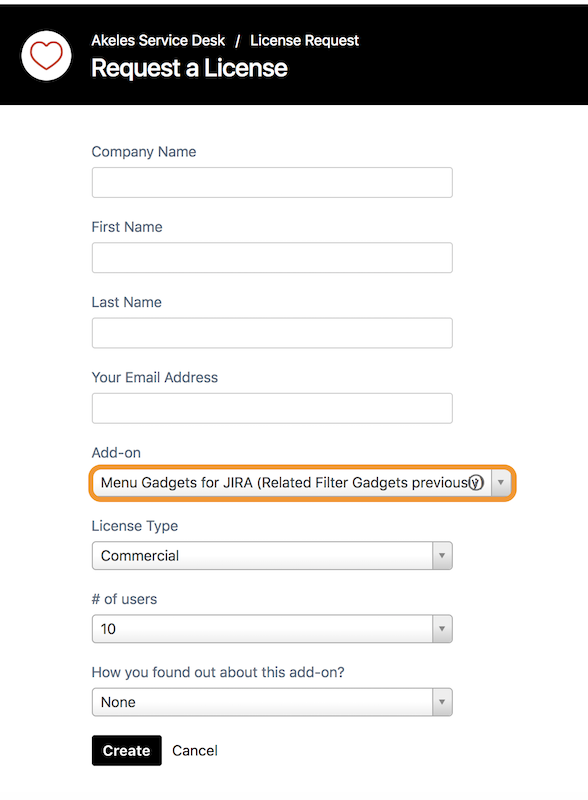Open the 'How you found out' dropdown
This screenshot has width=588, height=800.
pos(272,702)
